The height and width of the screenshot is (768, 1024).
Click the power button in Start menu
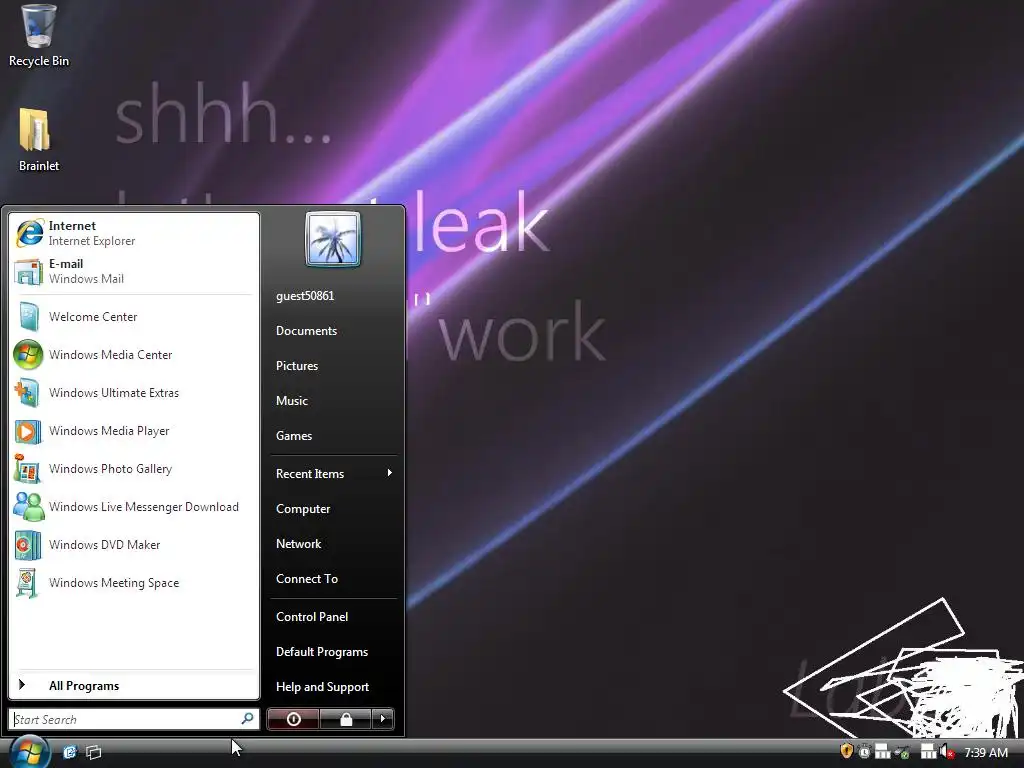(x=293, y=719)
